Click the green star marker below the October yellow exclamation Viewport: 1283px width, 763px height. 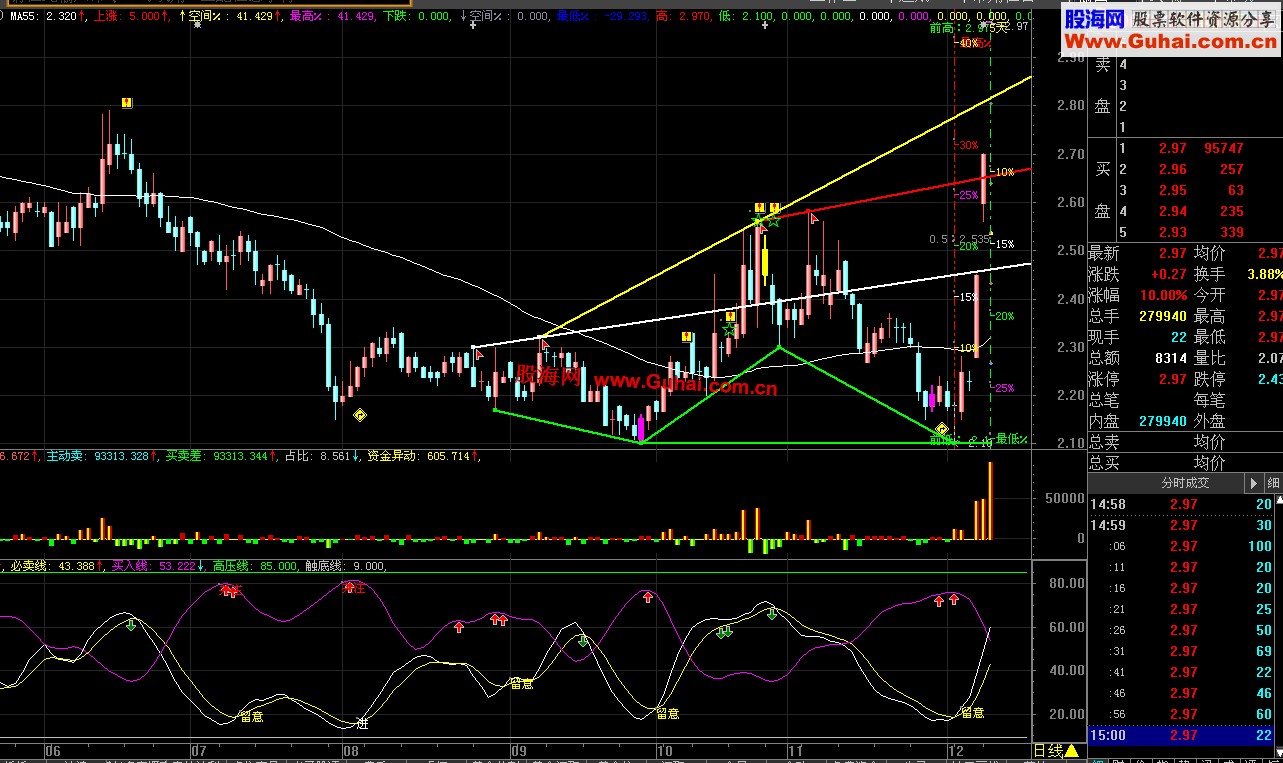pos(730,331)
